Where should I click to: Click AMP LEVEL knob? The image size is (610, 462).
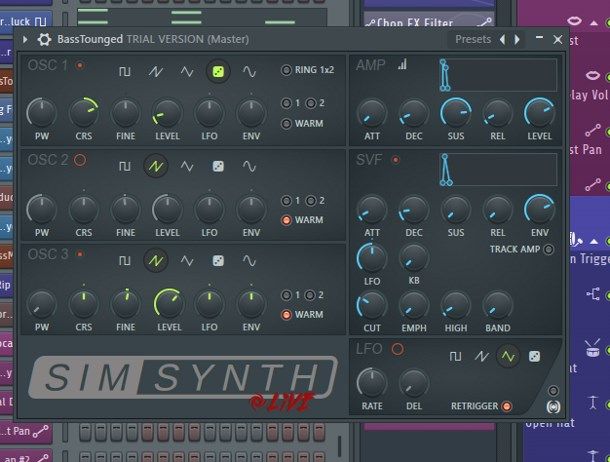[x=540, y=113]
